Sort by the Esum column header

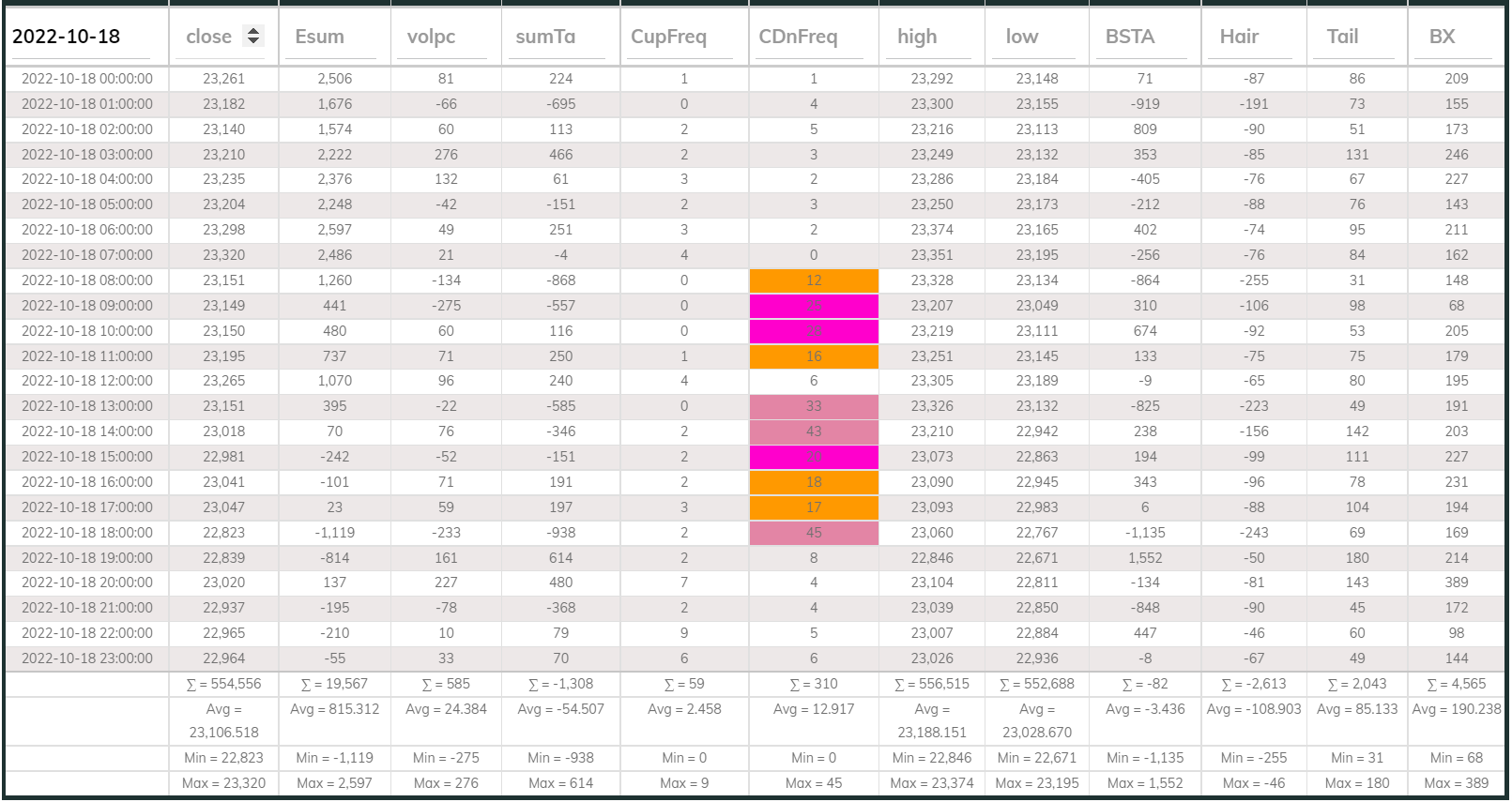click(x=319, y=37)
